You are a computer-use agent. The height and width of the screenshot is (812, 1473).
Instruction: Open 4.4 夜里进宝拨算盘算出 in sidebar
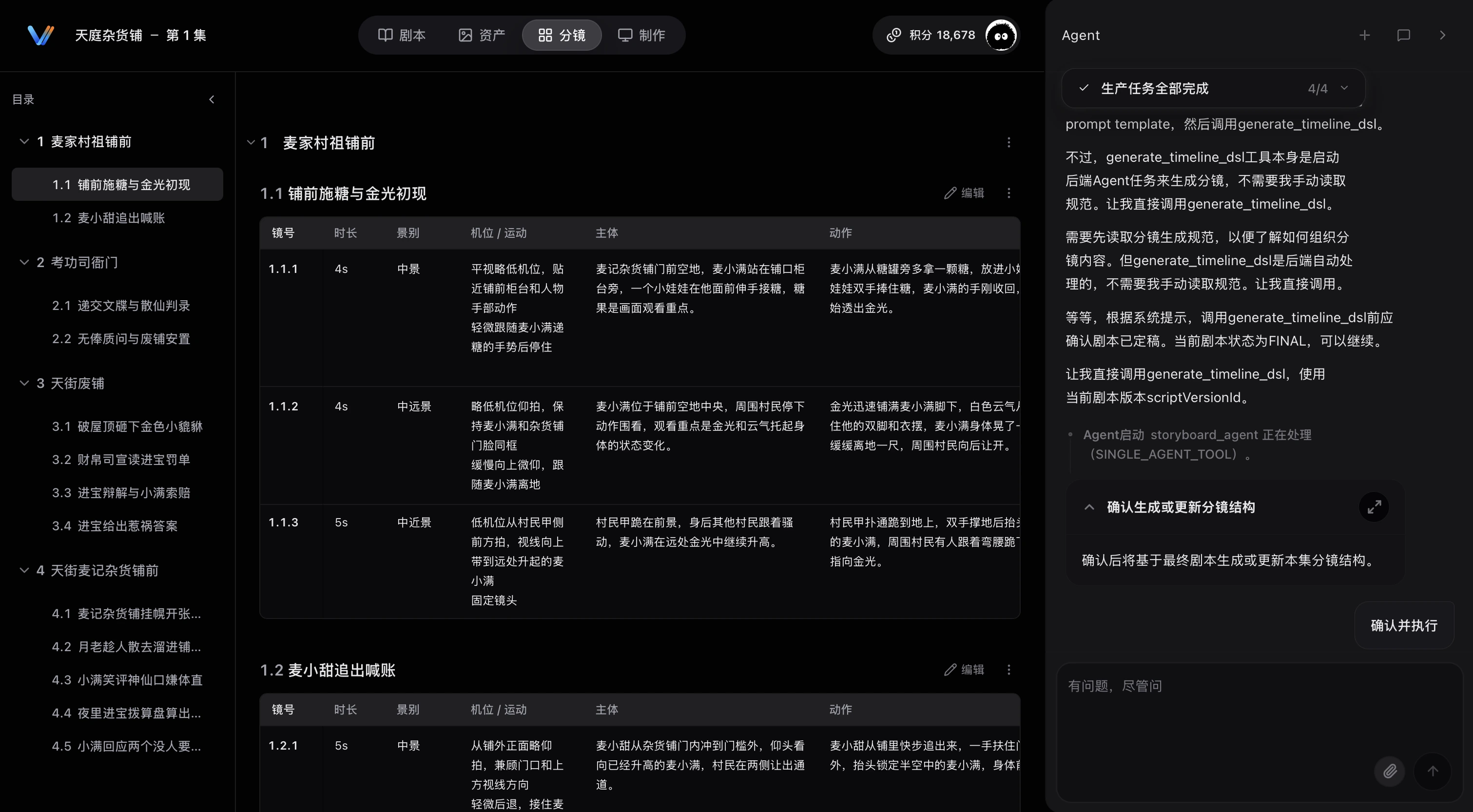click(x=117, y=713)
